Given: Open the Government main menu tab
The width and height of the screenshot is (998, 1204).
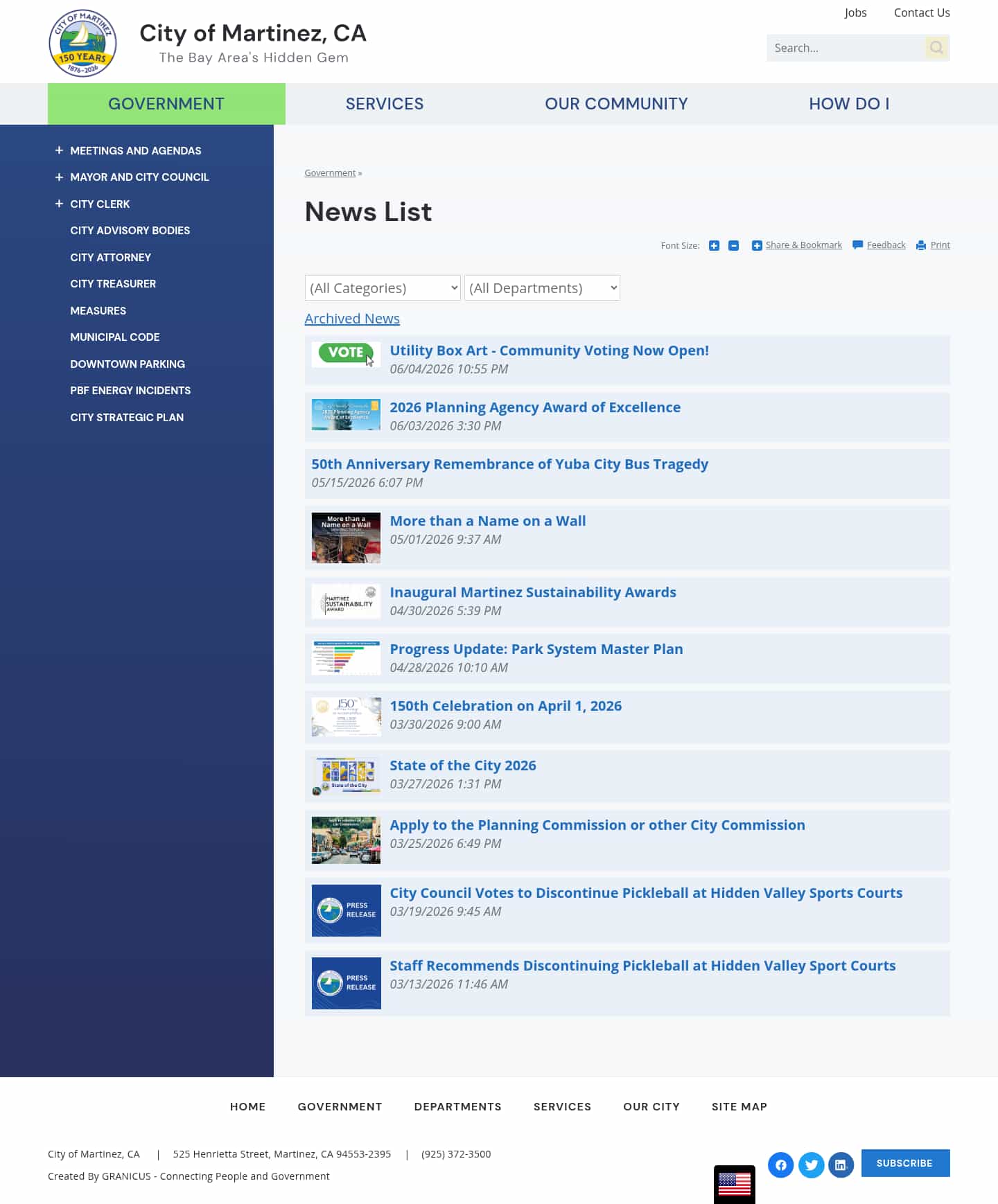Looking at the screenshot, I should click(x=166, y=104).
